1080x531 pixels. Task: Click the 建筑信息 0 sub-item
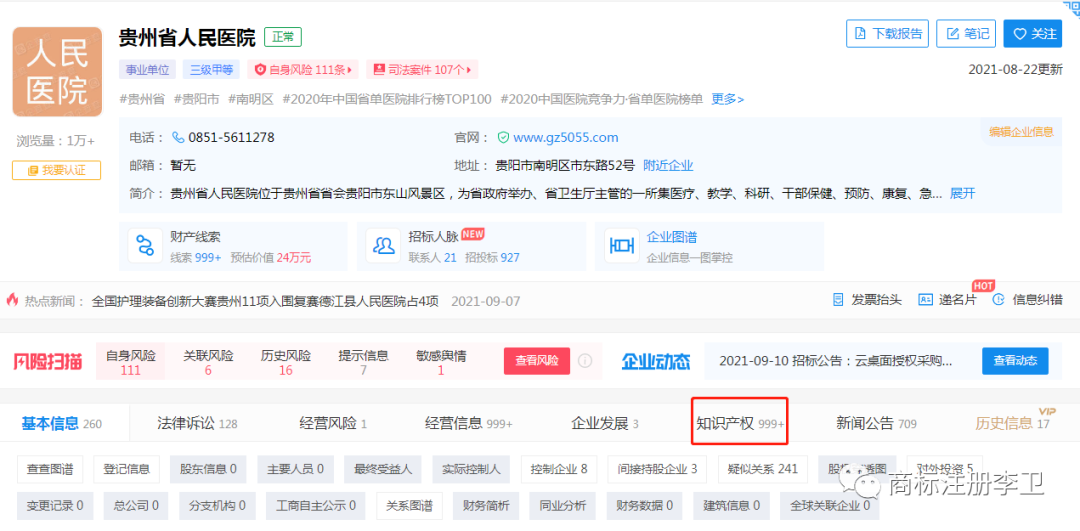pyautogui.click(x=731, y=506)
